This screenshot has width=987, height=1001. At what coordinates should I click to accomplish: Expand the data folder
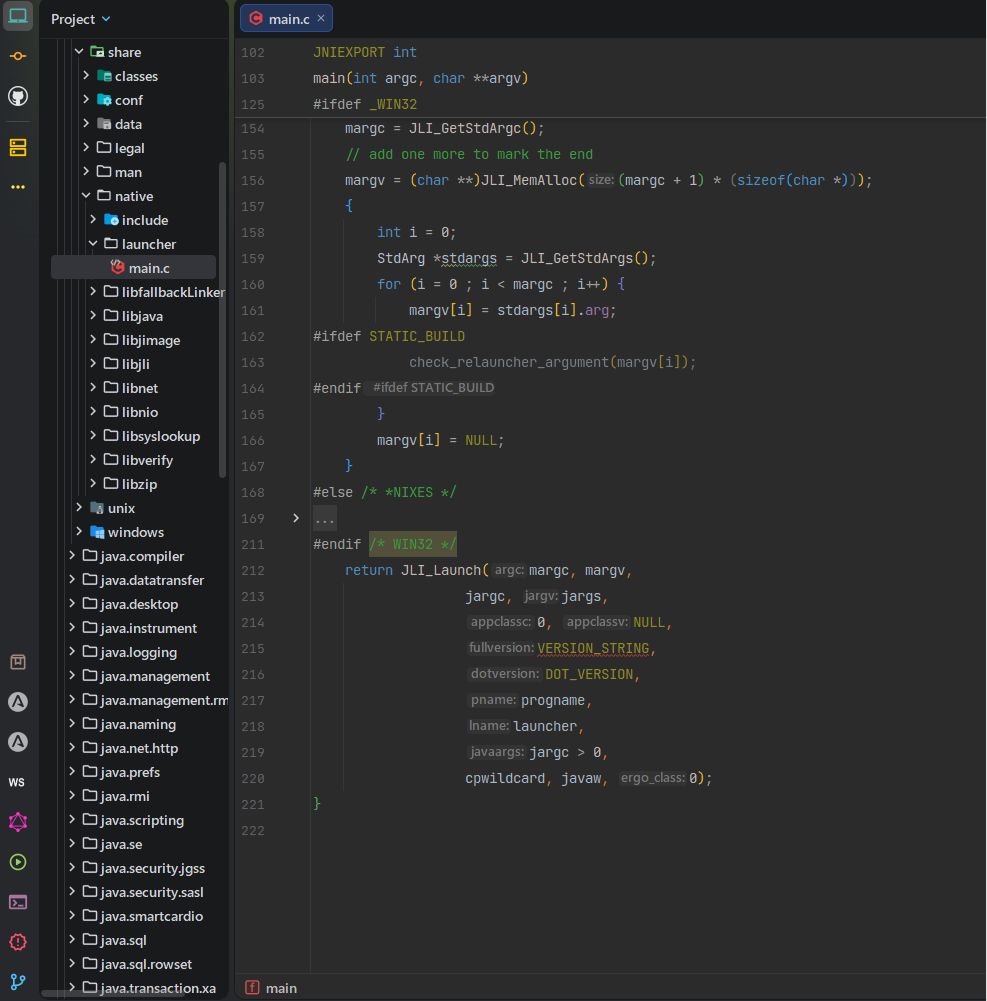point(86,123)
